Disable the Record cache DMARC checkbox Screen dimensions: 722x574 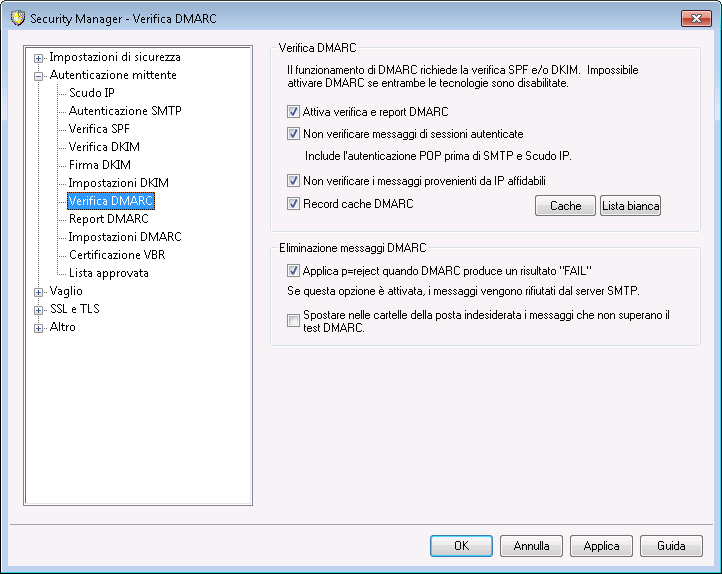(293, 203)
